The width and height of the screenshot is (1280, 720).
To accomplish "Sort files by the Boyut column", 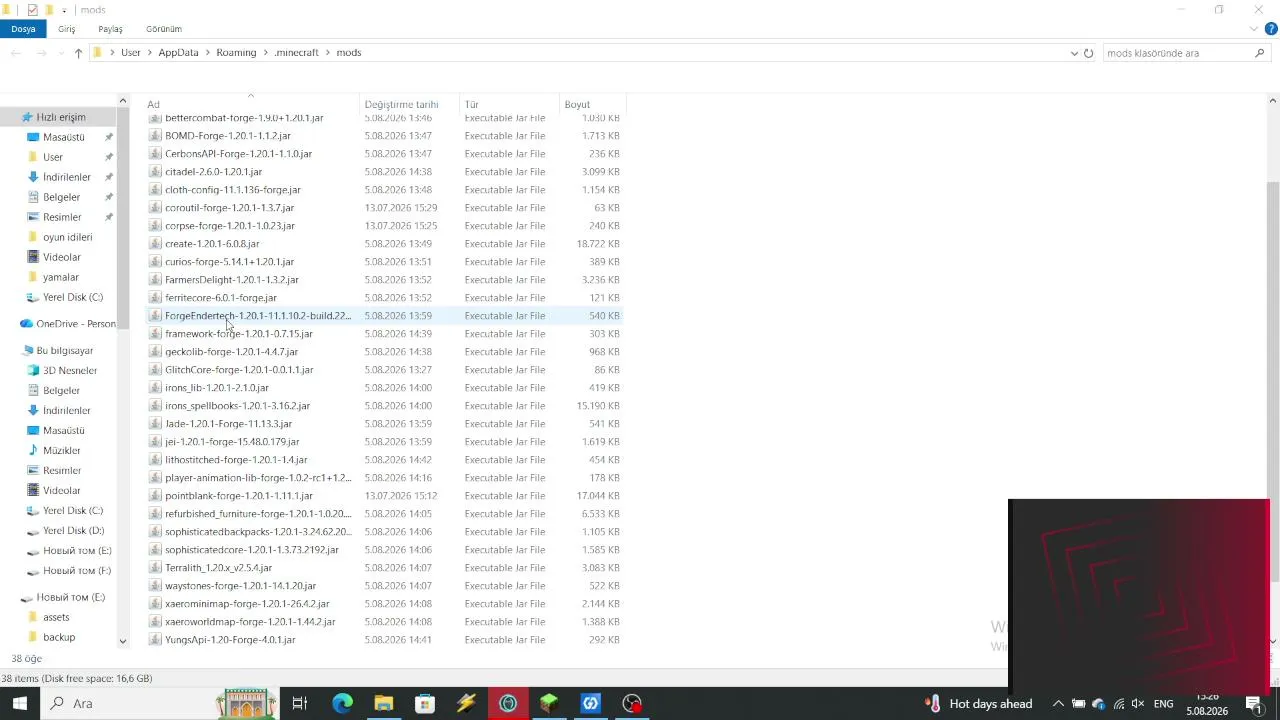I will pyautogui.click(x=592, y=104).
